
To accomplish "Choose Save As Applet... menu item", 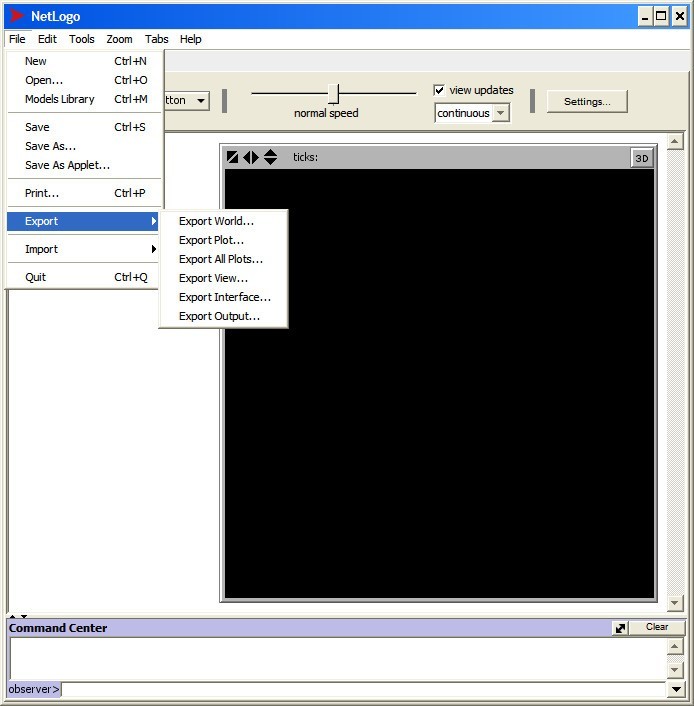I will (84, 165).
